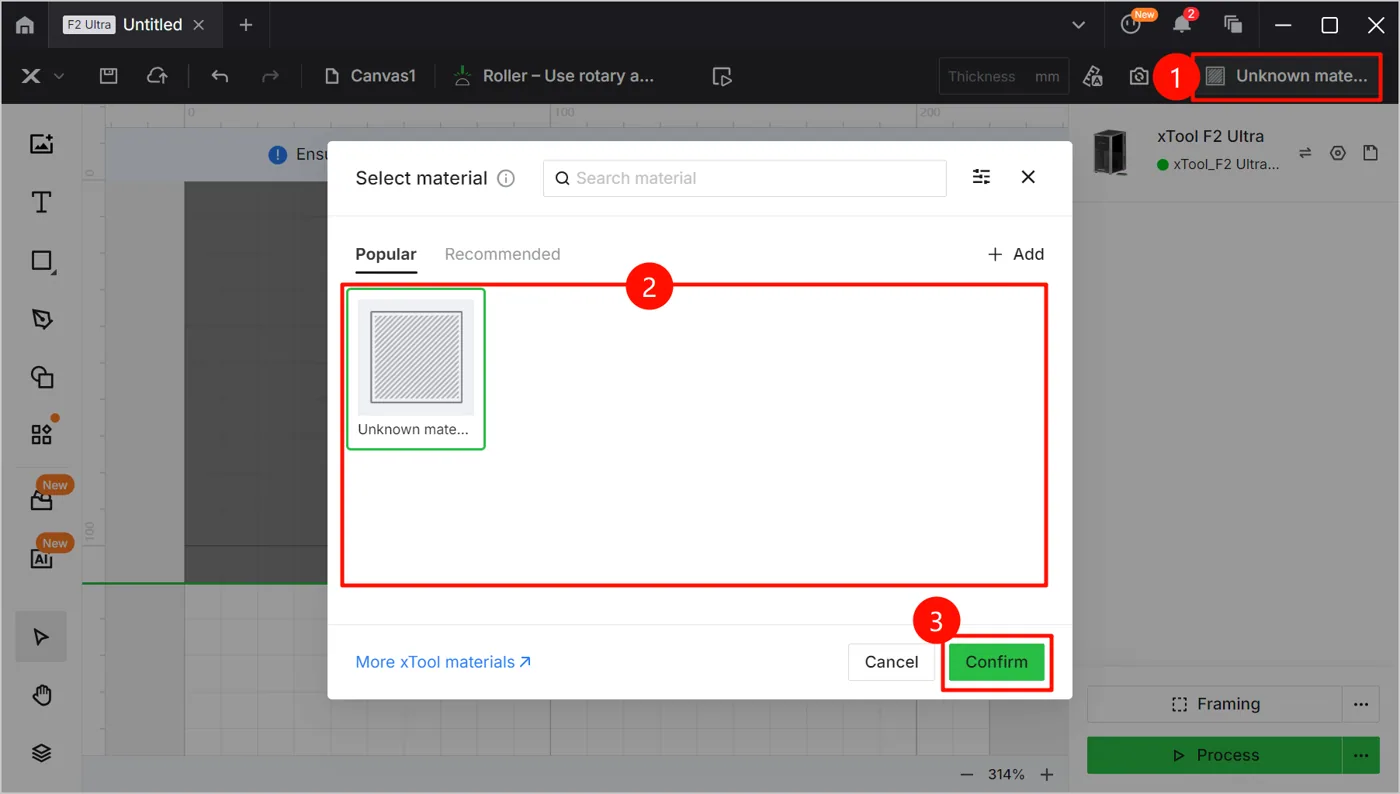Close the Select material dialog
The width and height of the screenshot is (1400, 794).
pyautogui.click(x=1028, y=177)
